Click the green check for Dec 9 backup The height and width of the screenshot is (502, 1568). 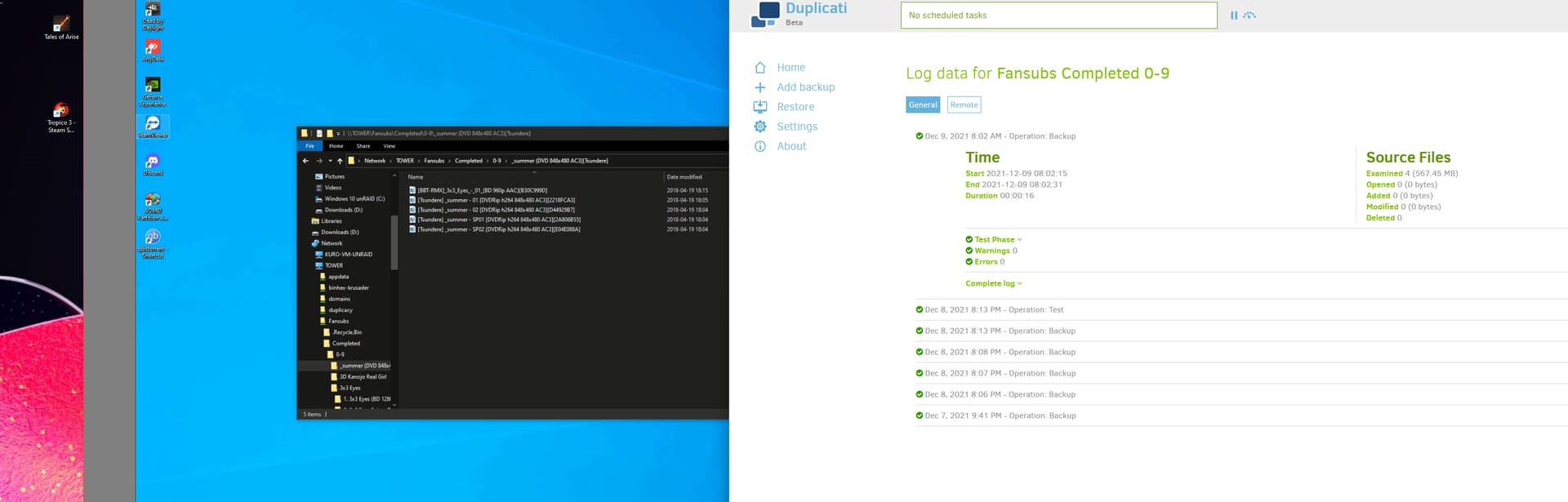(x=920, y=136)
